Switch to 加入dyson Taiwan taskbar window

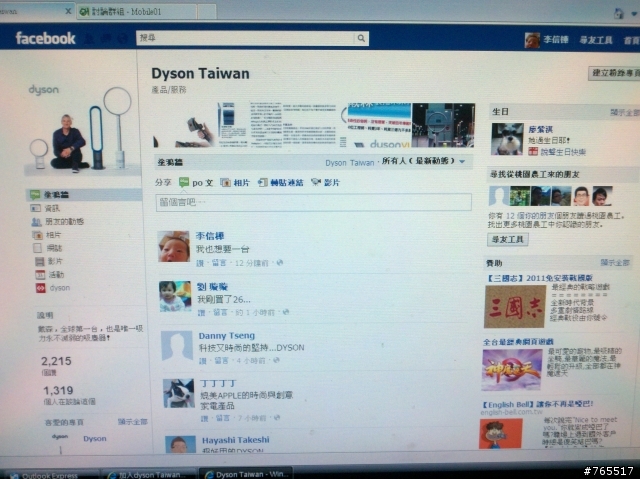(148, 474)
